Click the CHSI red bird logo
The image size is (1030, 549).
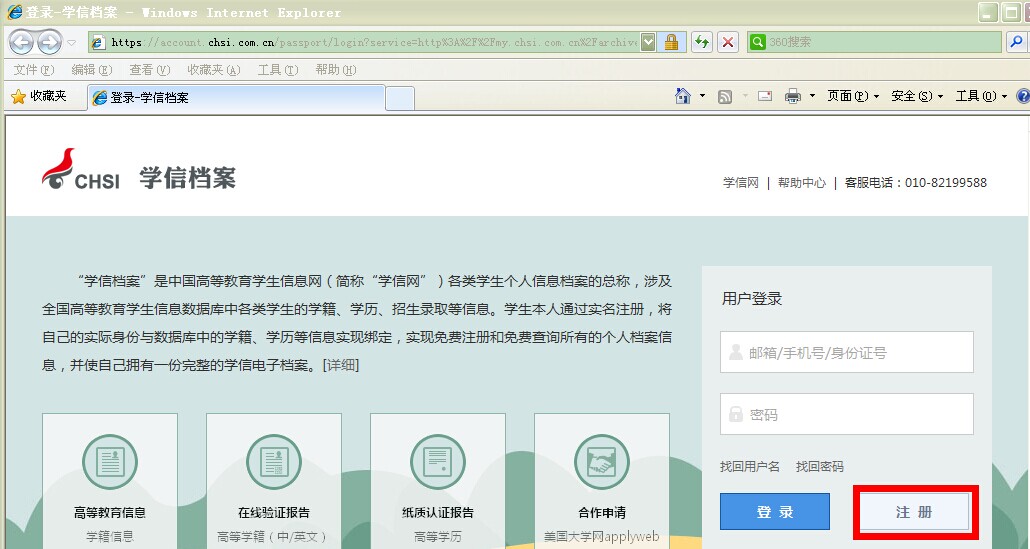(x=81, y=170)
